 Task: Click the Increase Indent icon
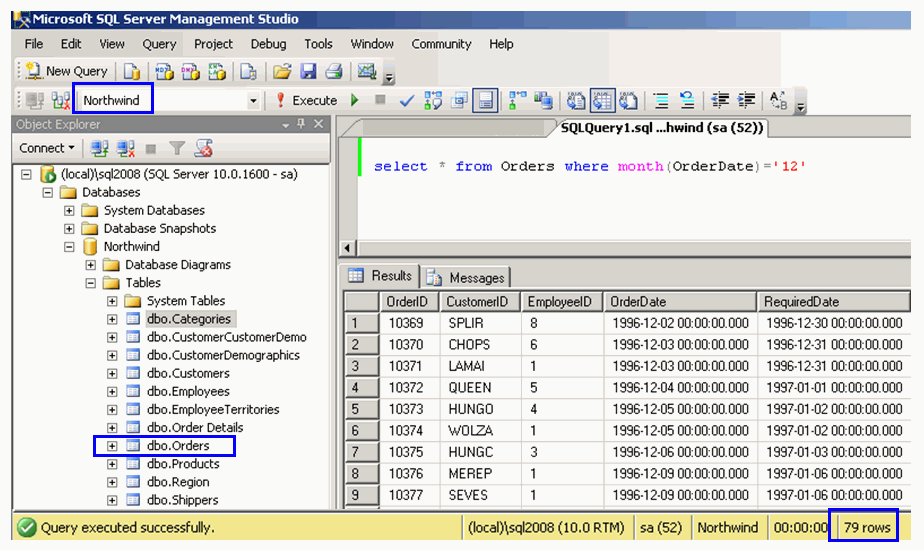click(x=746, y=100)
